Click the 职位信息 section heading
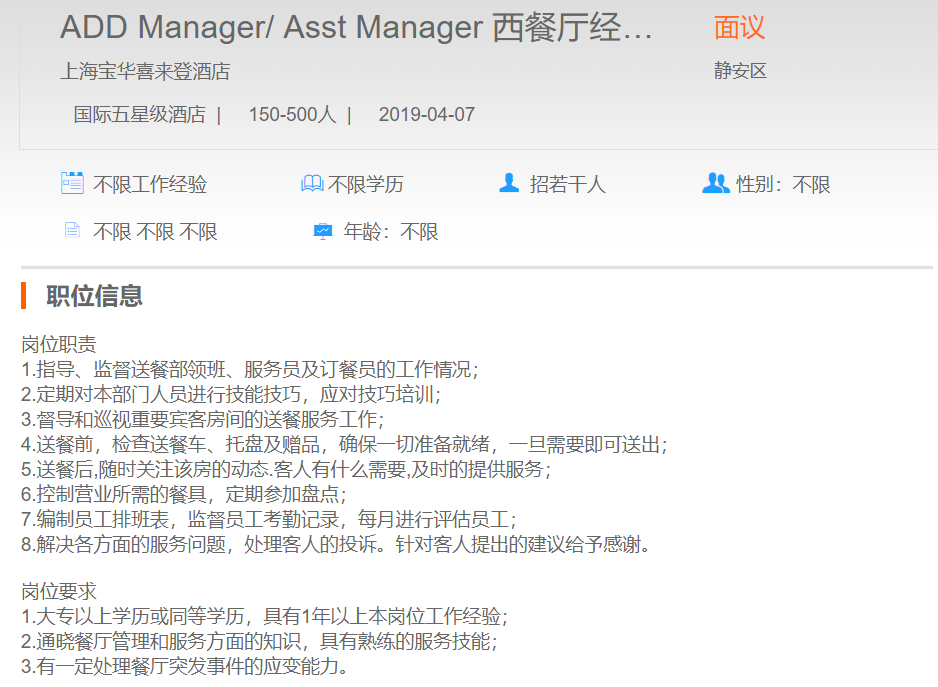Image resolution: width=938 pixels, height=687 pixels. (x=94, y=295)
